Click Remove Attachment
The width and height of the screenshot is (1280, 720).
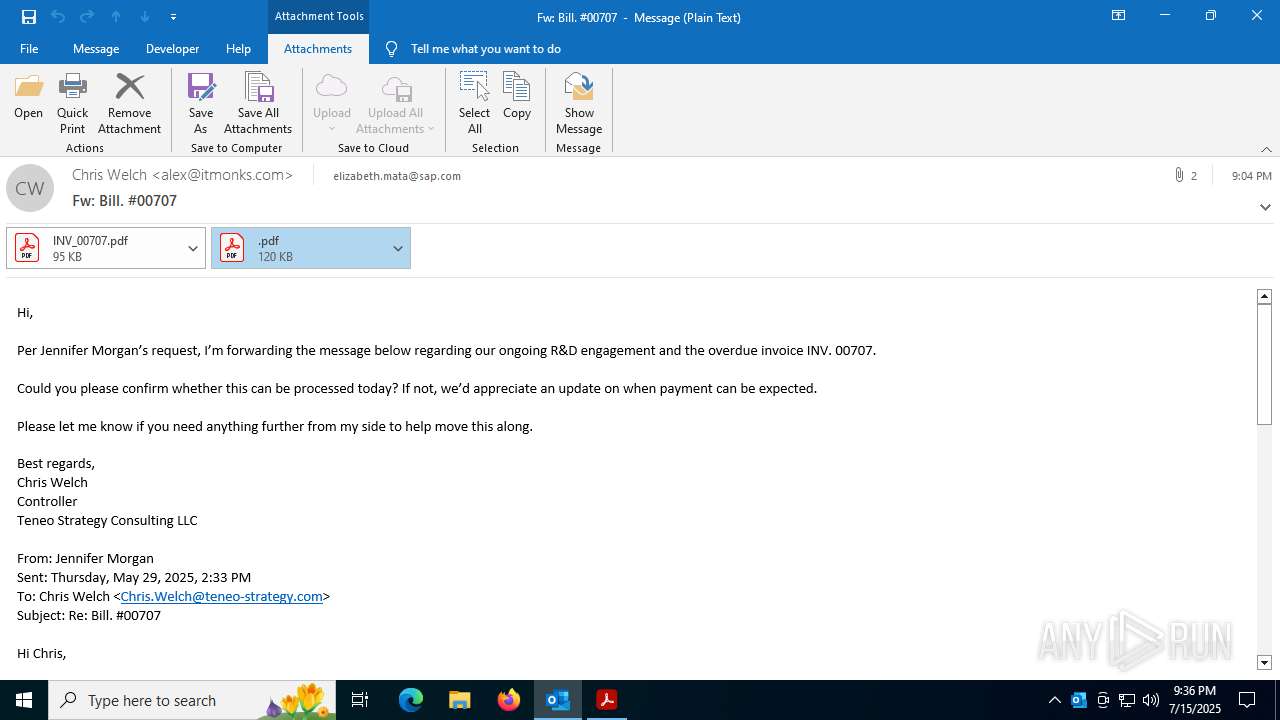point(130,103)
